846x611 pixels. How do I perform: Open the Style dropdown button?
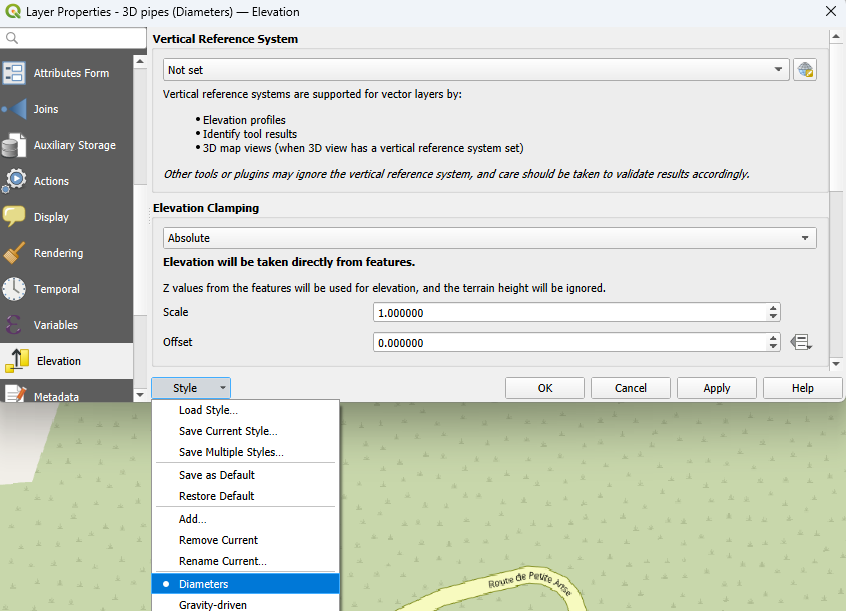point(191,388)
